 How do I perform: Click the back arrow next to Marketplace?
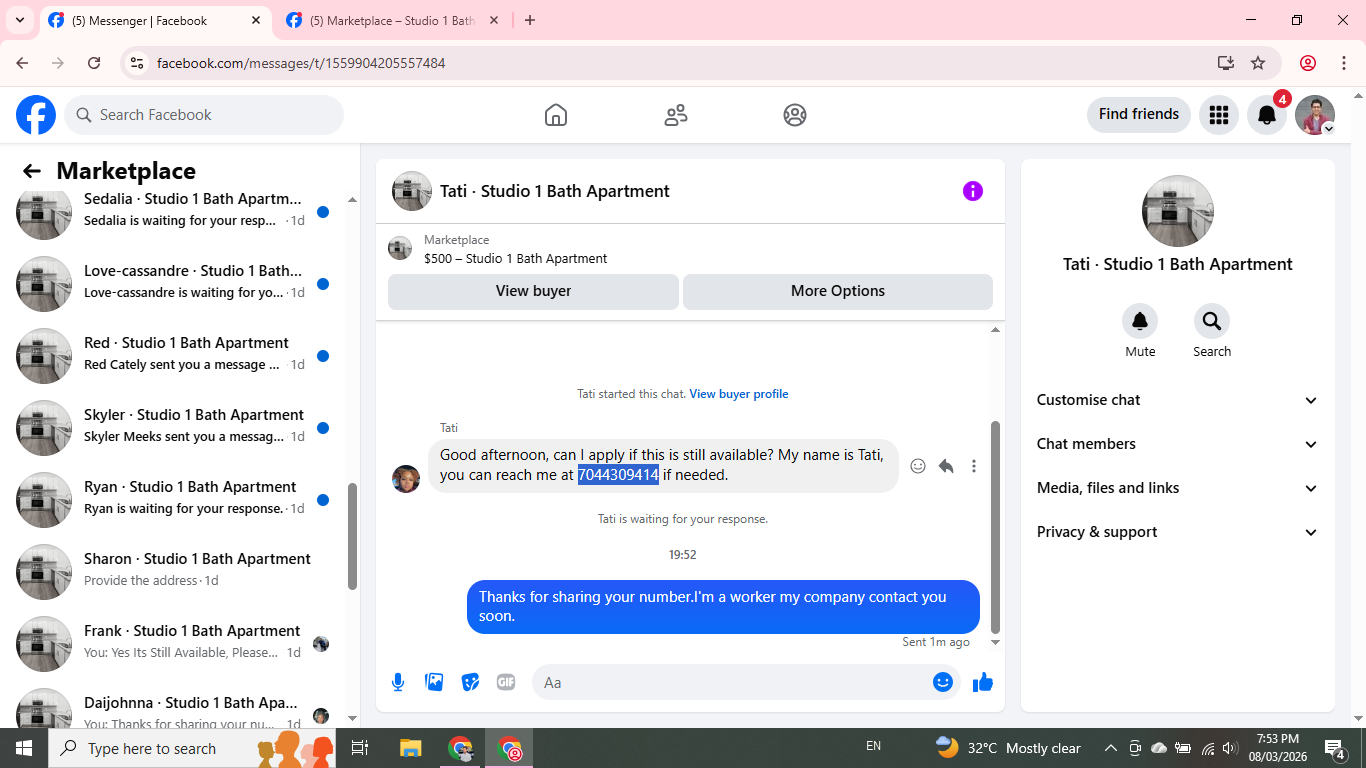click(32, 171)
